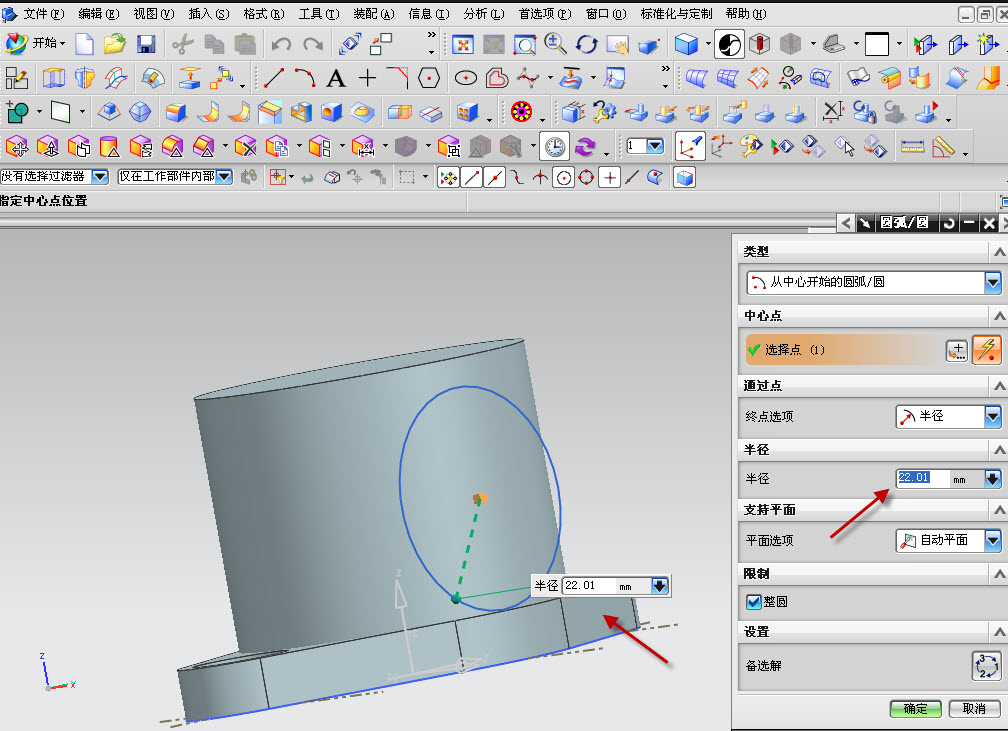Viewport: 1008px width, 731px height.
Task: Open the panel 半径 value options arrow
Action: [x=992, y=478]
